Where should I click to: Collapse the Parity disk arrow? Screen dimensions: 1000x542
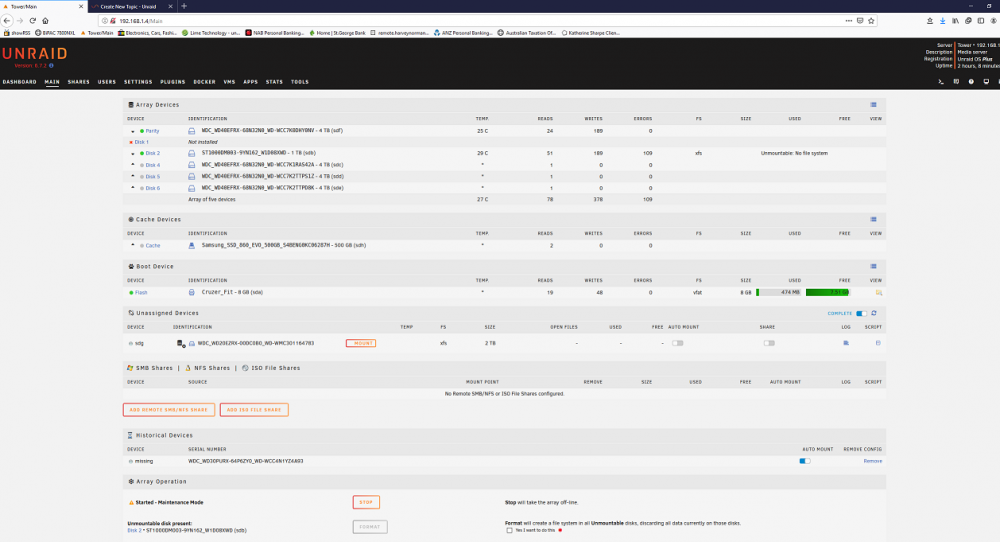133,131
